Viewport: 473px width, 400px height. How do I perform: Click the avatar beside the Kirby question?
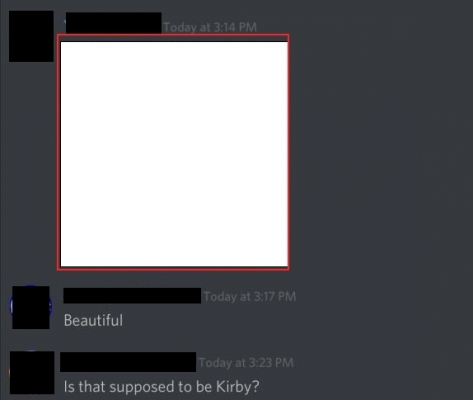click(x=32, y=372)
